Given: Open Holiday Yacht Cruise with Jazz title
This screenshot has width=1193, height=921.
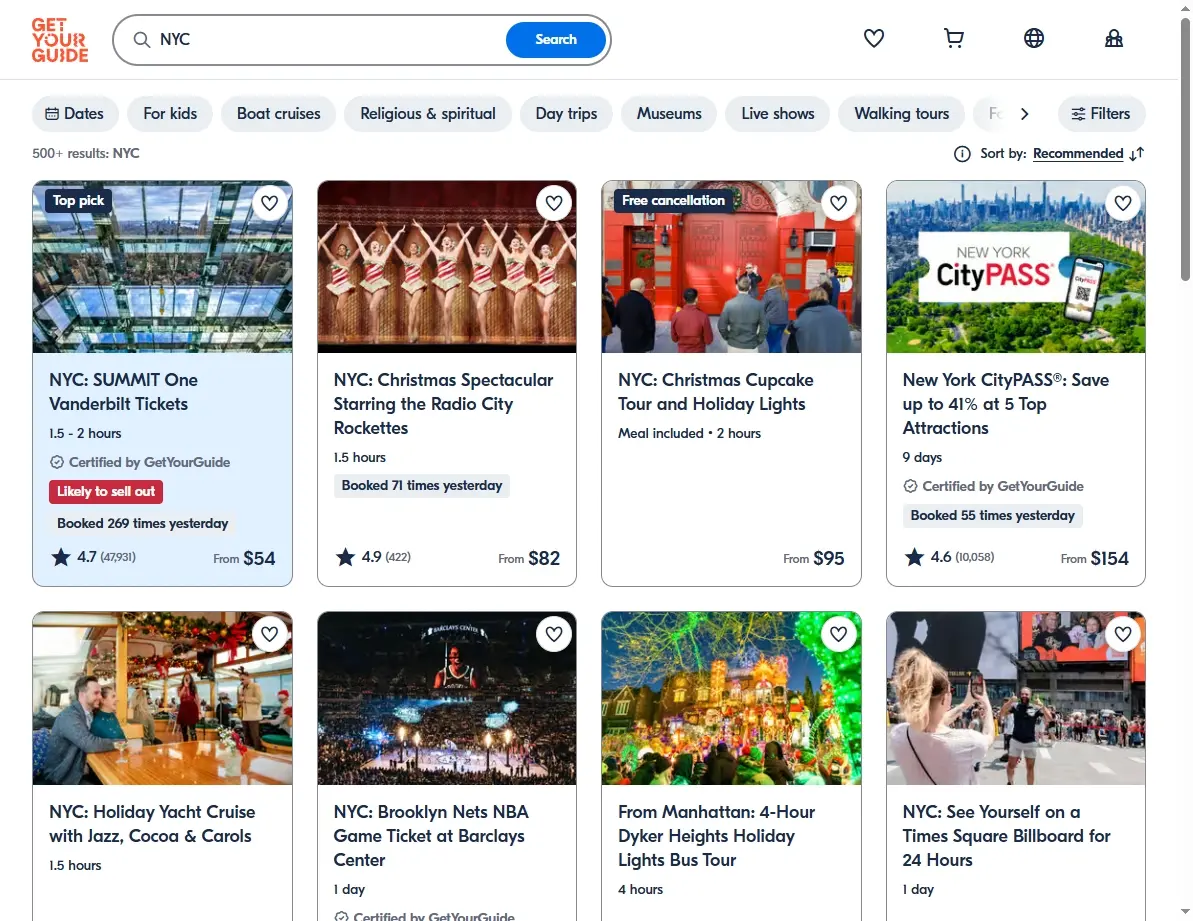Looking at the screenshot, I should point(152,824).
